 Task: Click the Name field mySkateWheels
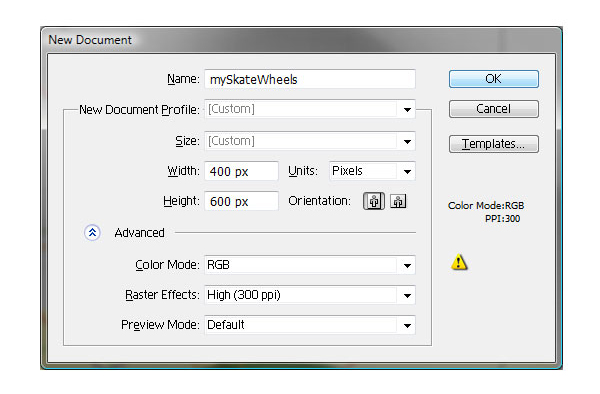(310, 79)
